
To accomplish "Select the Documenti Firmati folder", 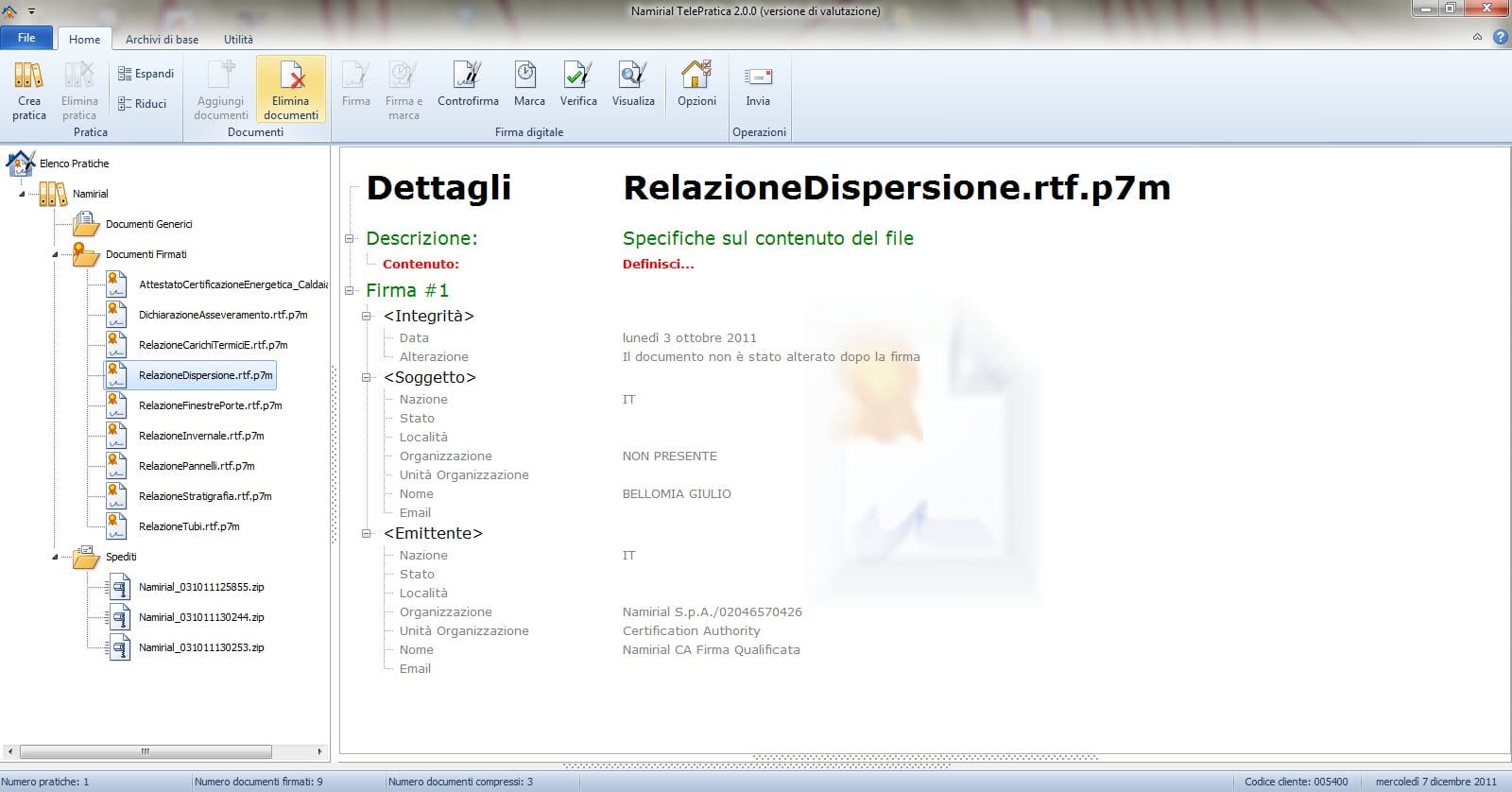I will pos(146,254).
